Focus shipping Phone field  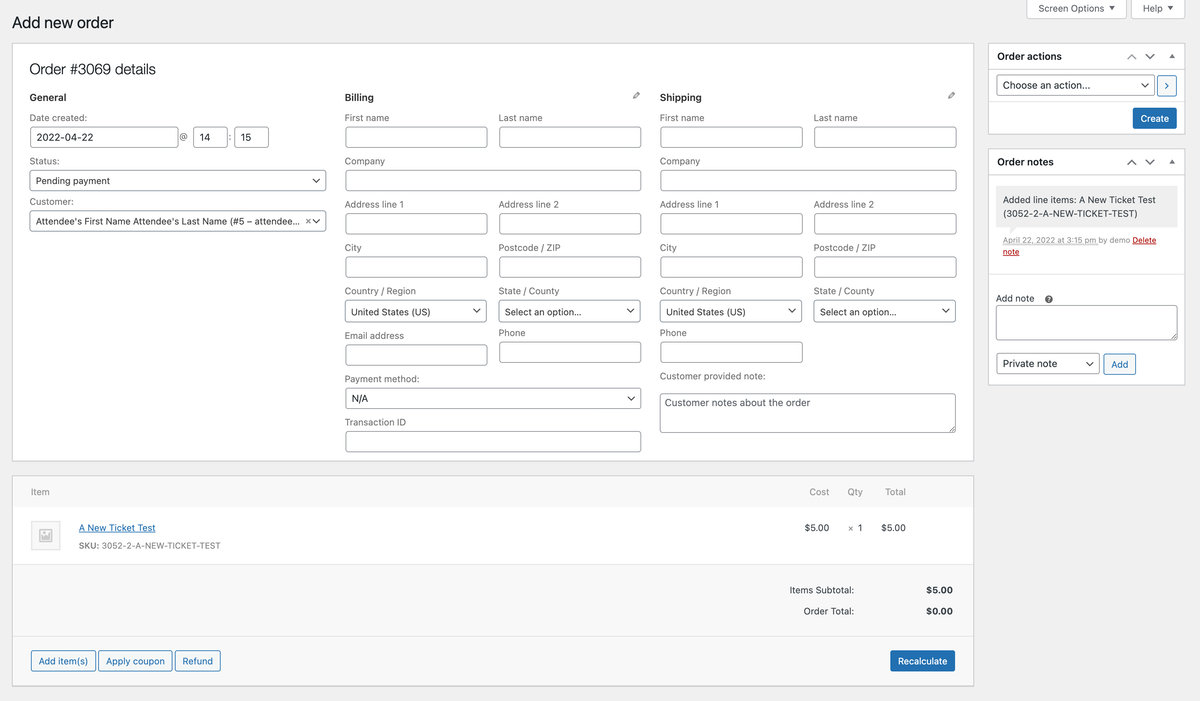(731, 352)
